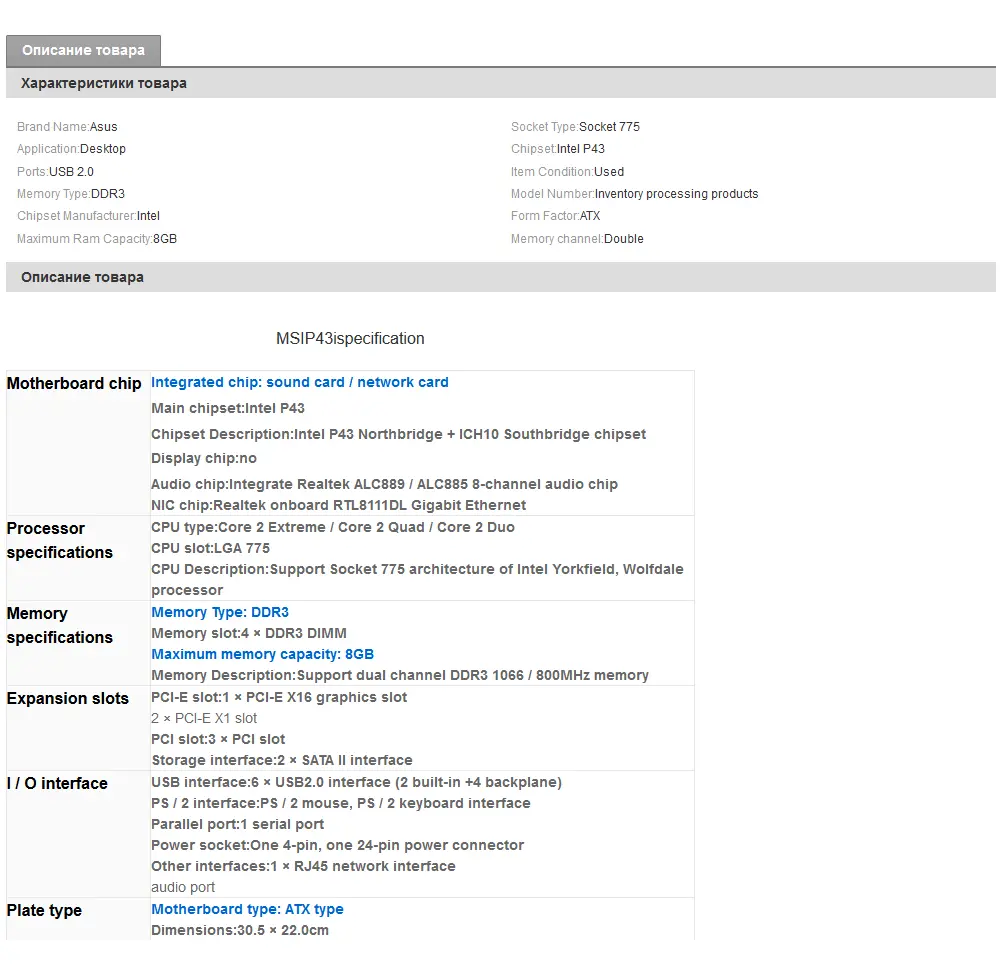Screen dimensions: 1000x964
Task: Select the Model Number: Inventory processing products entry
Action: [635, 194]
